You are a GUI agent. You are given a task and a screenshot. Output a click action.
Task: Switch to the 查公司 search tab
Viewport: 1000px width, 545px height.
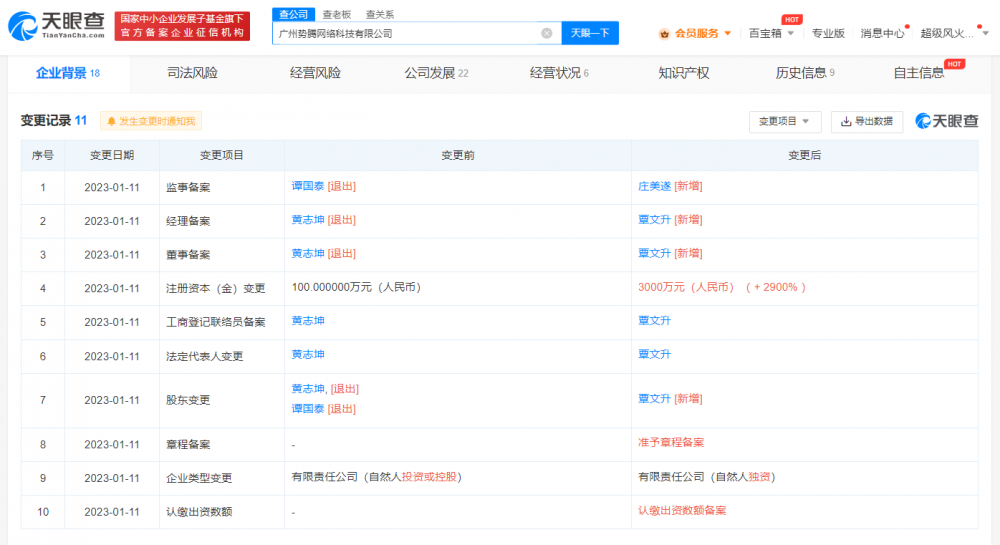(x=293, y=14)
